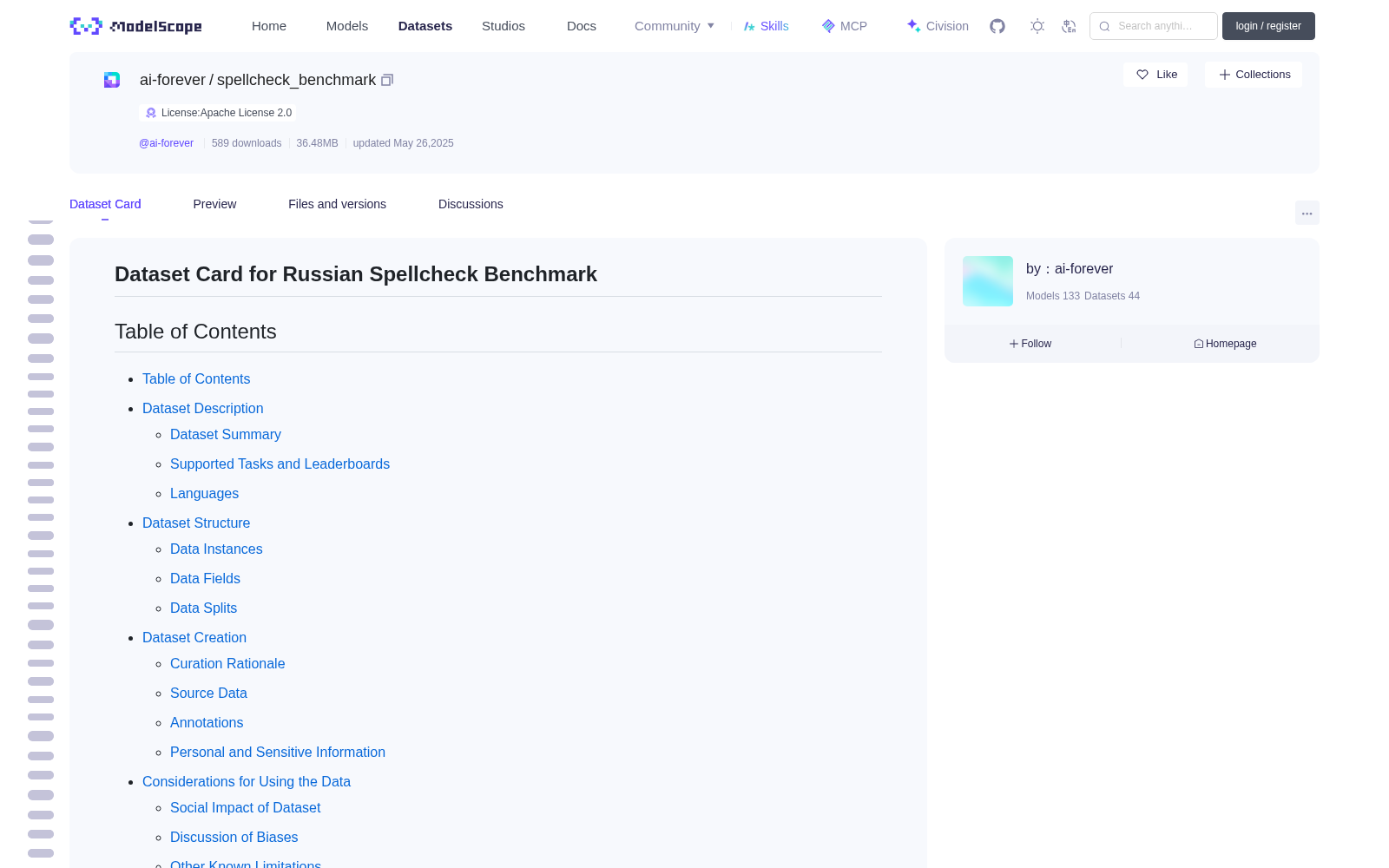Open the Data Fields link
The image size is (1389, 868).
(205, 578)
